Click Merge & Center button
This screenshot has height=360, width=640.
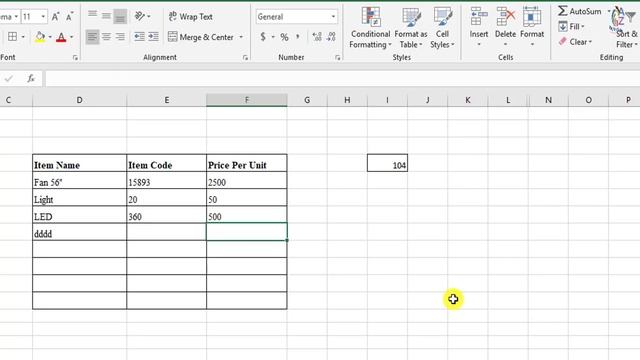coord(201,37)
